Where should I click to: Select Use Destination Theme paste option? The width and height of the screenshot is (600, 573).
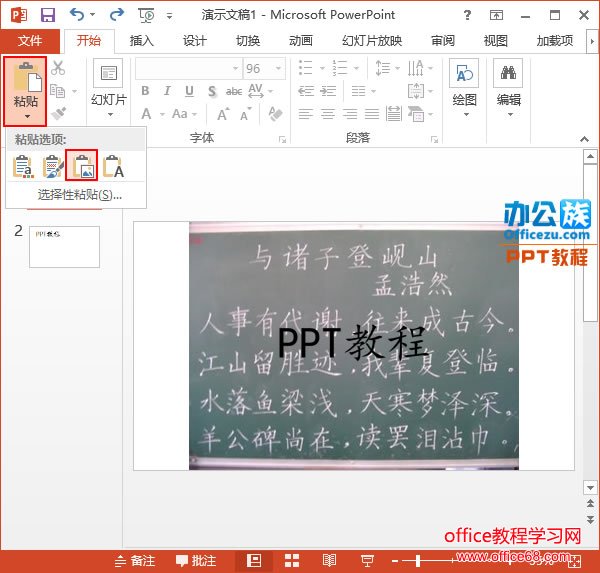click(x=24, y=166)
